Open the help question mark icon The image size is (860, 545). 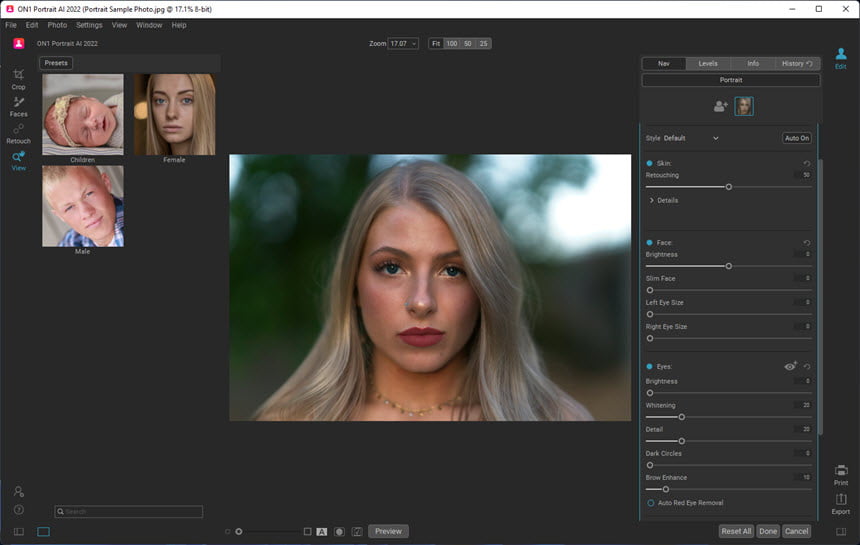click(19, 510)
